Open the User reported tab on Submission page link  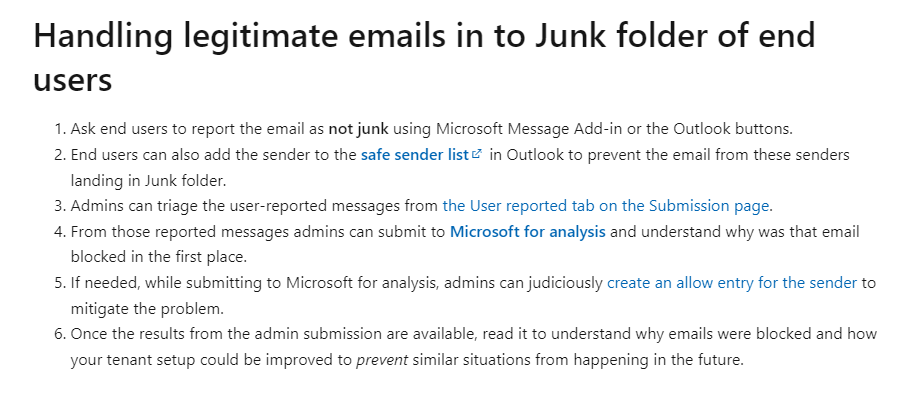click(606, 206)
